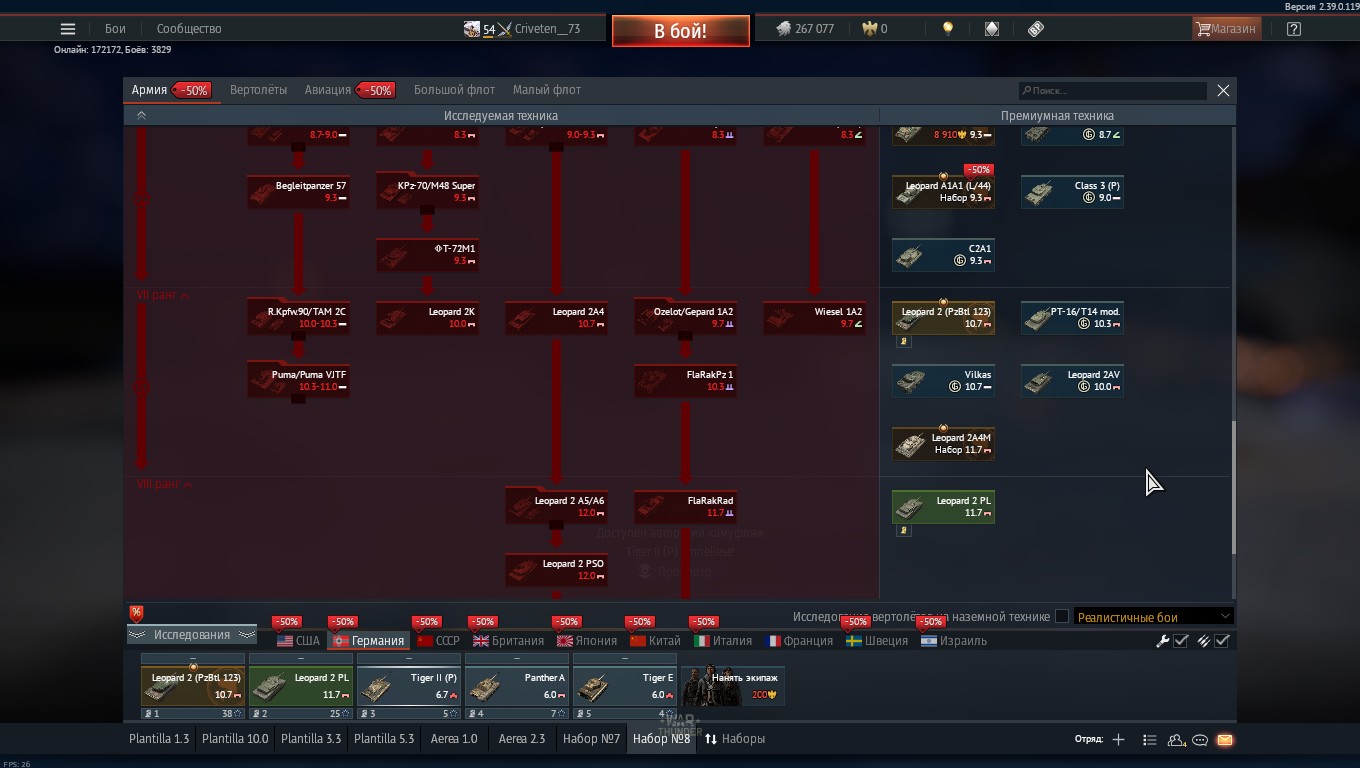Toggle the Исследования panel expander
This screenshot has height=768, width=1360.
click(x=192, y=635)
